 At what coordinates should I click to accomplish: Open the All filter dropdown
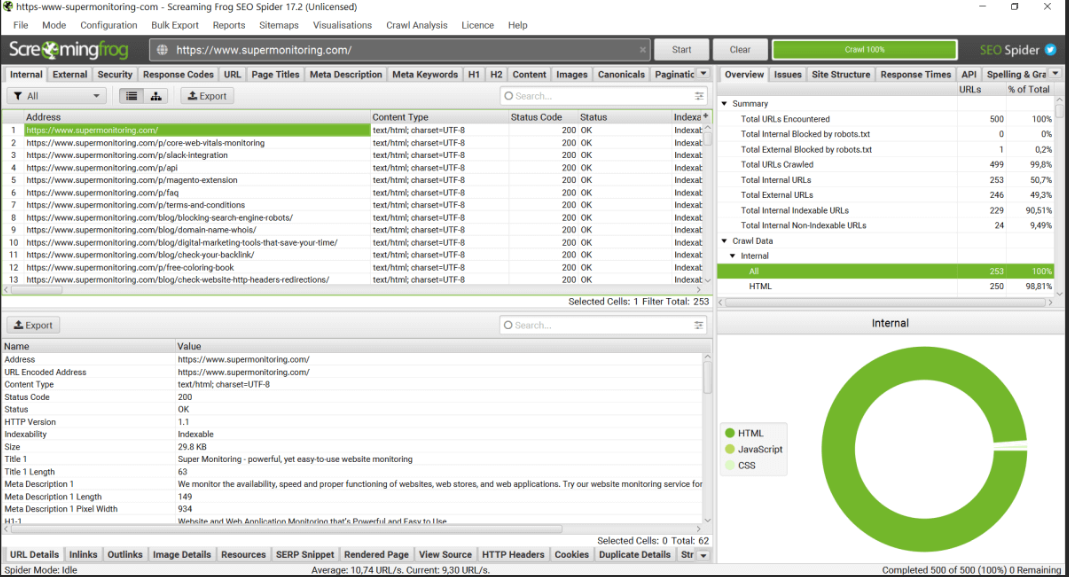(57, 96)
